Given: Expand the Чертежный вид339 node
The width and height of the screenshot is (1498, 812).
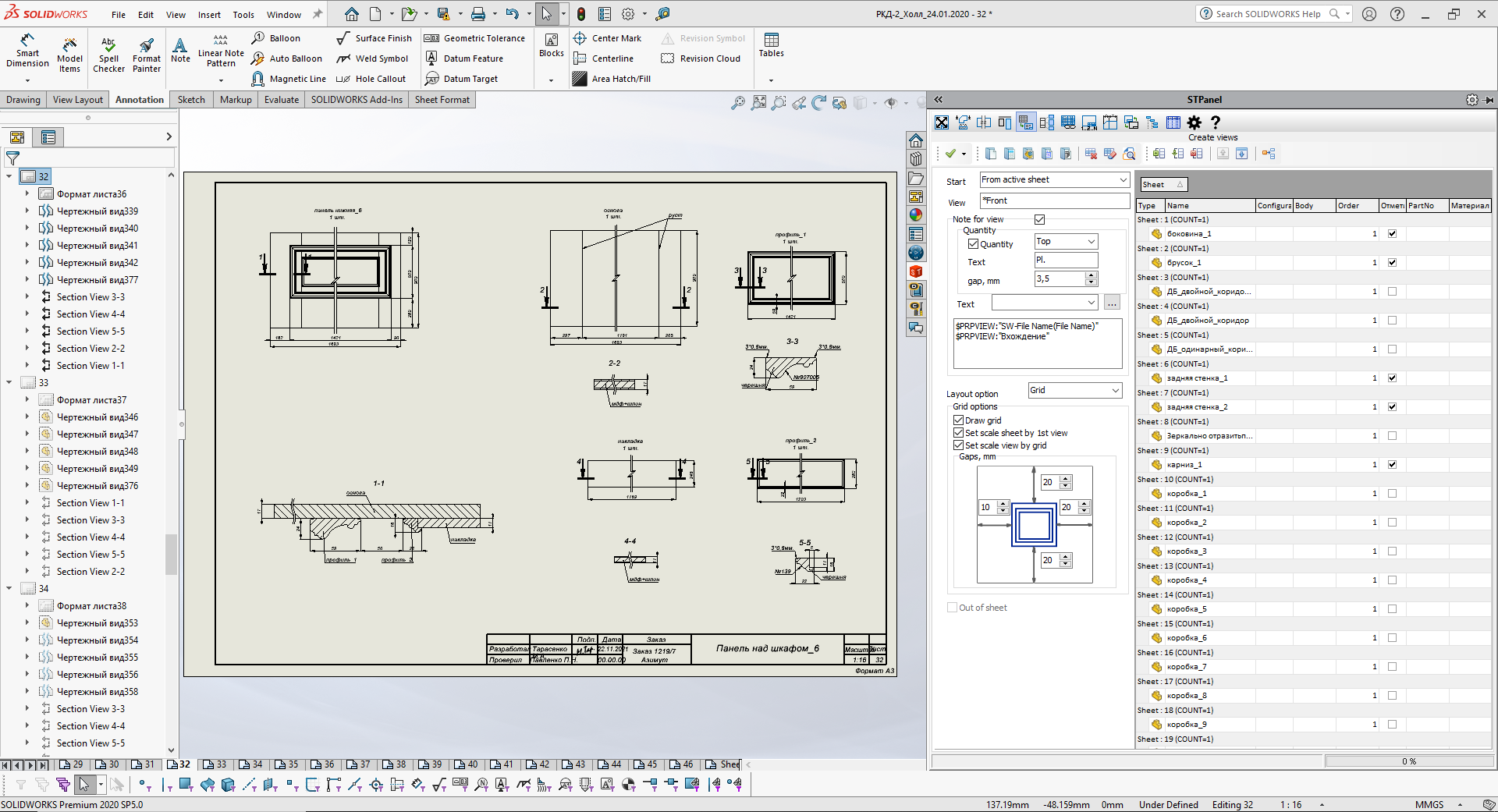Looking at the screenshot, I should [x=27, y=211].
